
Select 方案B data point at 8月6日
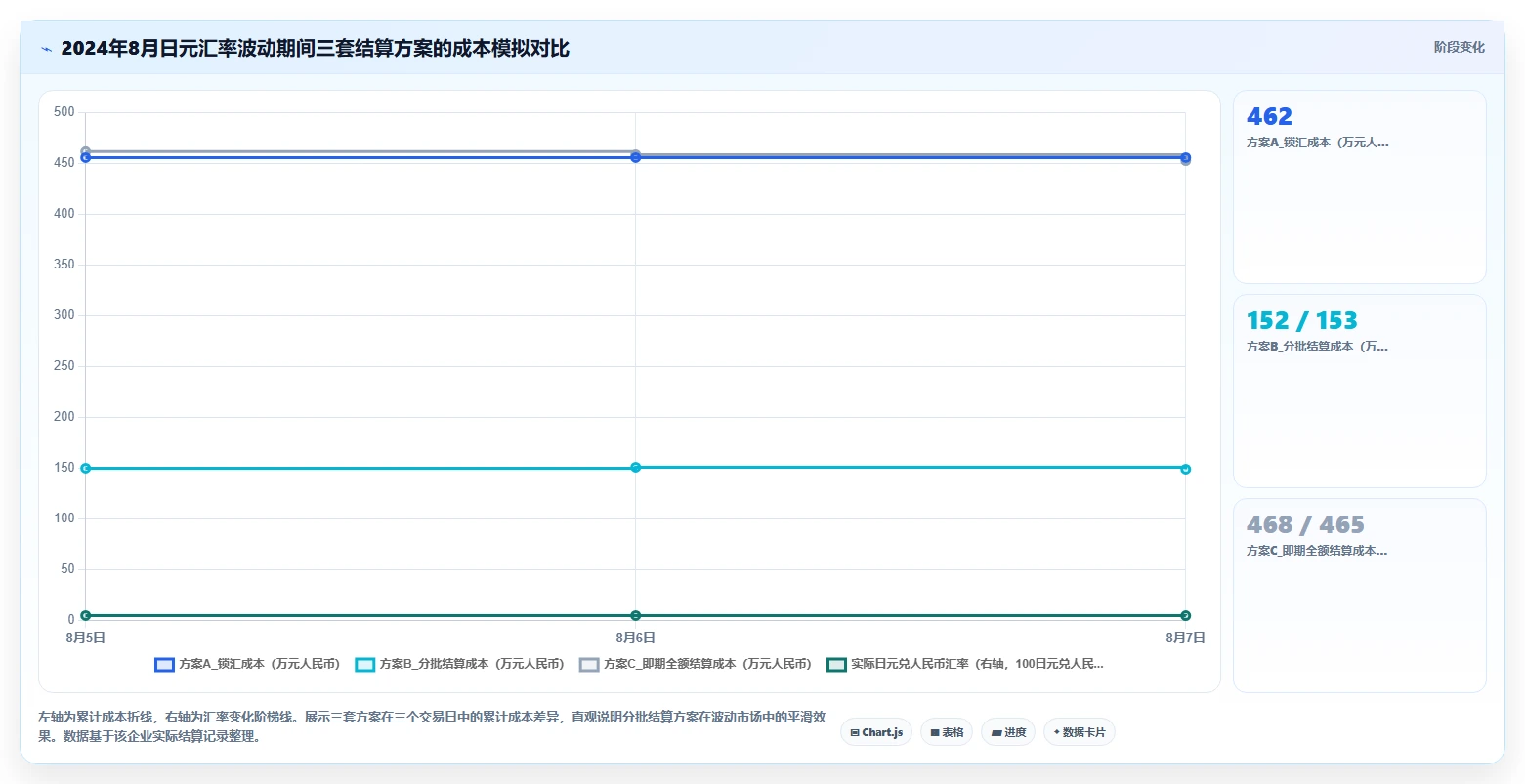(x=636, y=467)
